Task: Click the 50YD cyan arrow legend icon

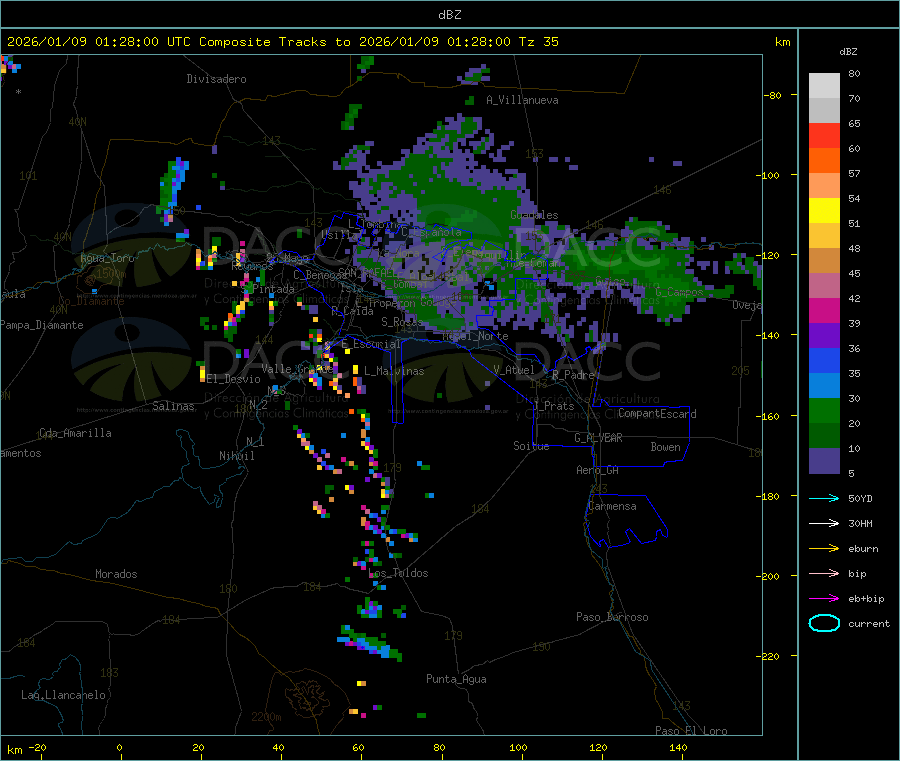Action: point(824,498)
